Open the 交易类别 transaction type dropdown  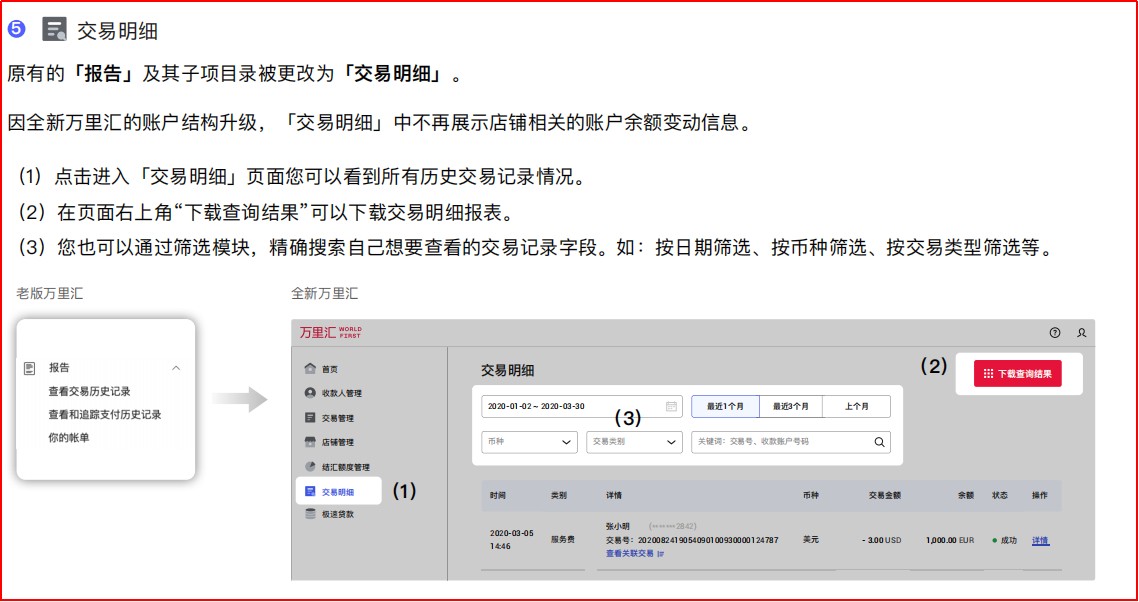coord(633,443)
